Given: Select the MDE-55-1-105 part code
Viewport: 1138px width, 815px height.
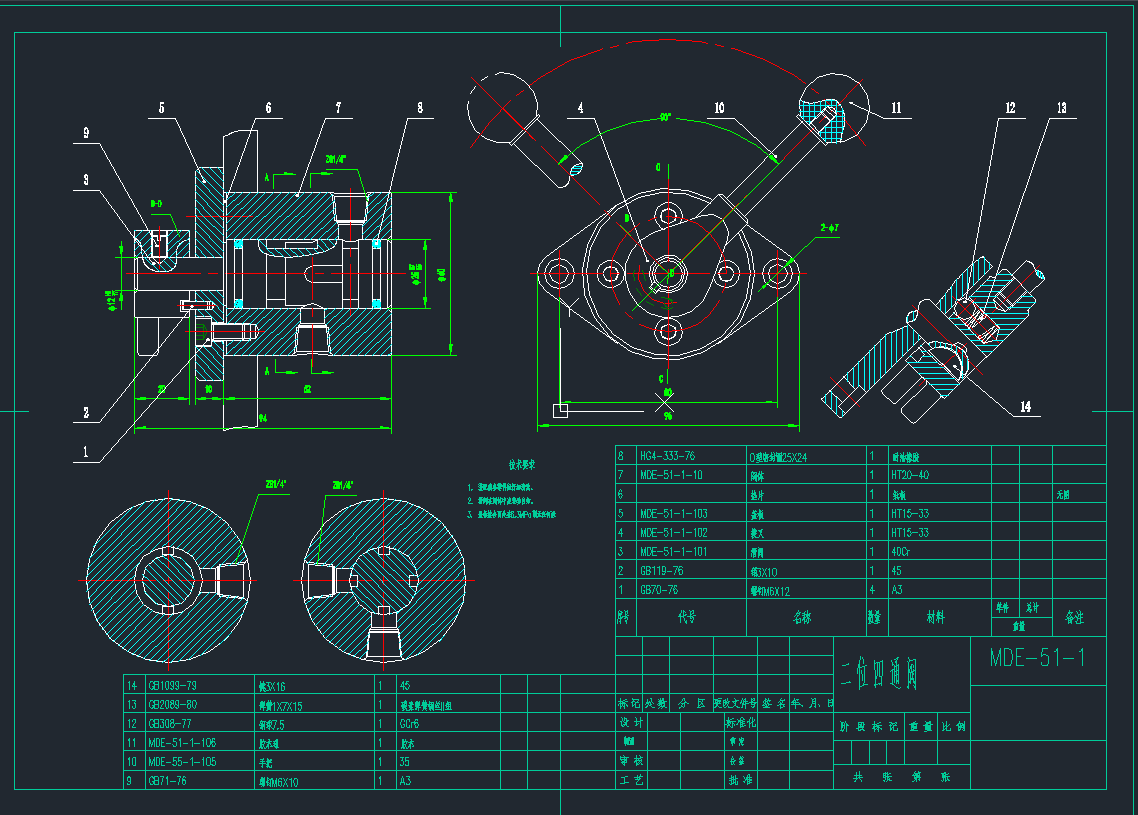Looking at the screenshot, I should coord(183,762).
